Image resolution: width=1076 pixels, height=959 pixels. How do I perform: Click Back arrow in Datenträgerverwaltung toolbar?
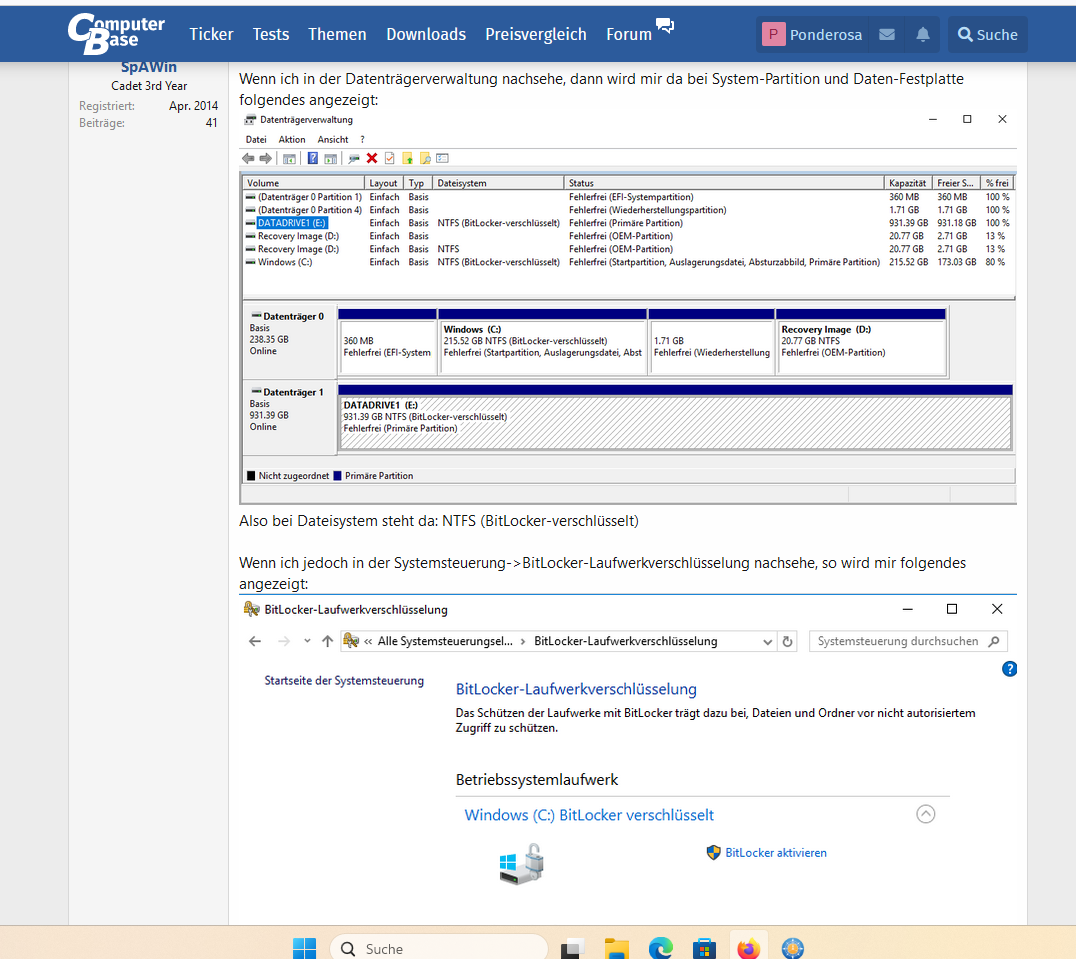(x=248, y=158)
